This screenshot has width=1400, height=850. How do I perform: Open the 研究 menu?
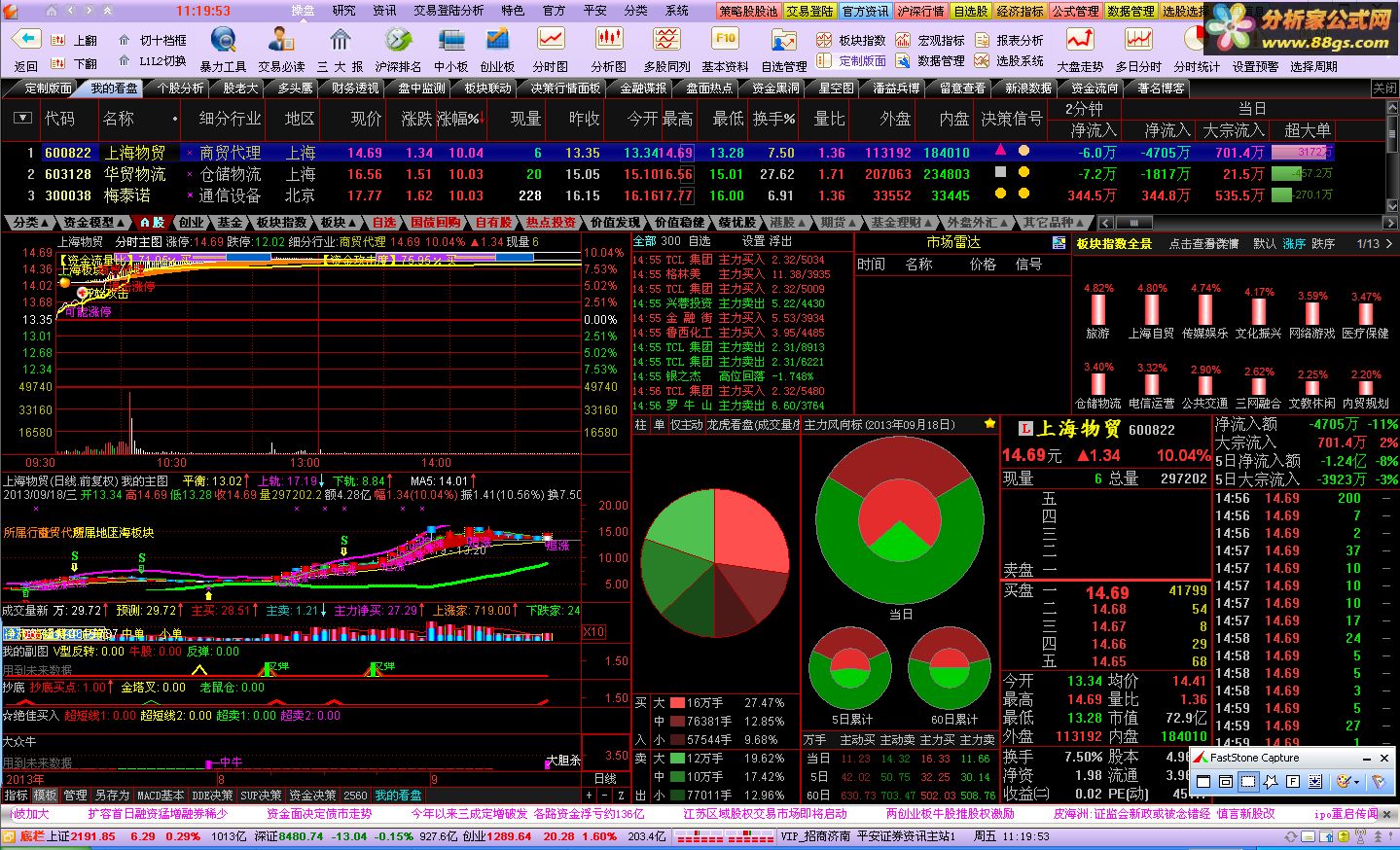[x=344, y=11]
